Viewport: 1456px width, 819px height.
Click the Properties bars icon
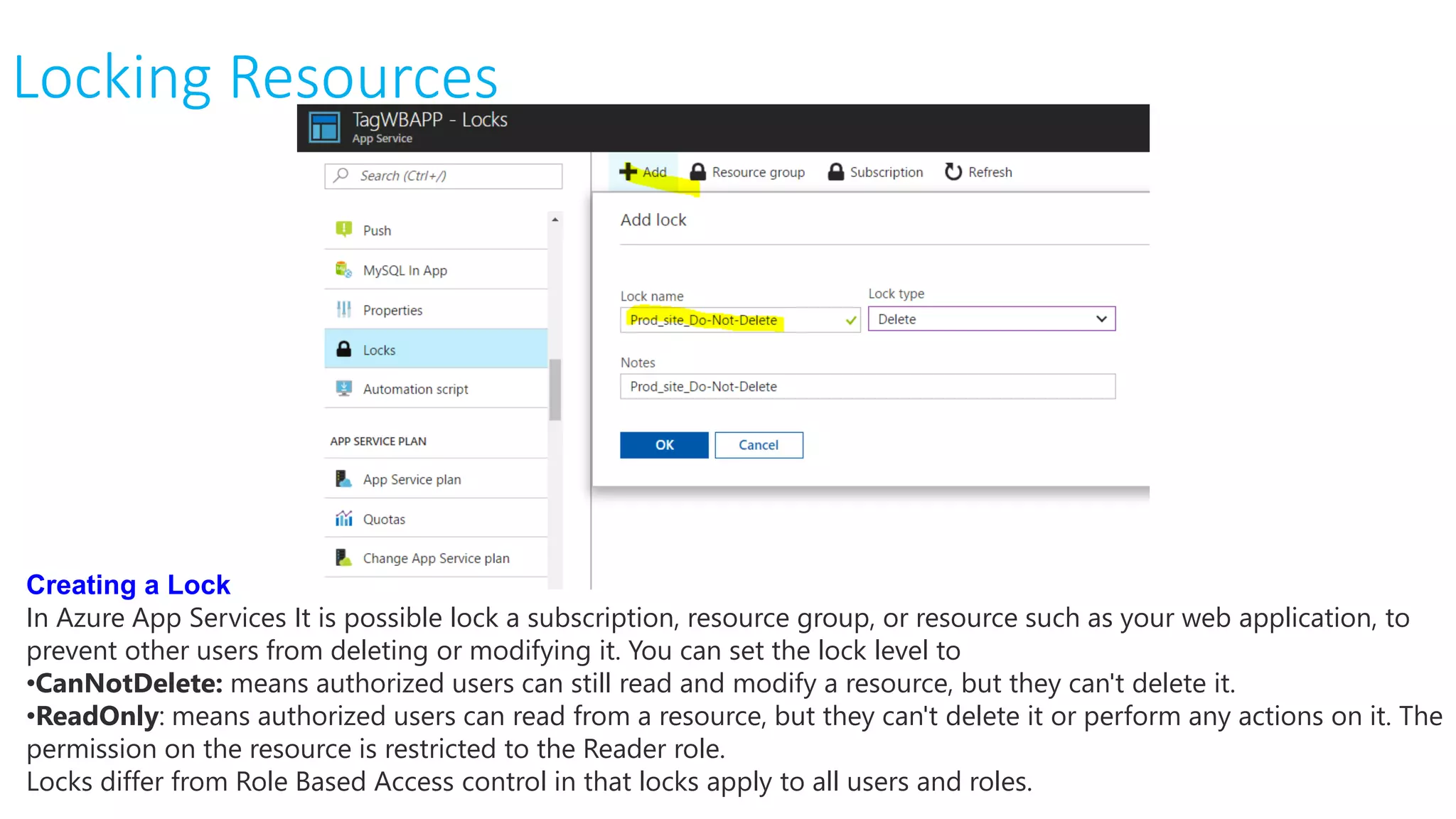coord(343,309)
